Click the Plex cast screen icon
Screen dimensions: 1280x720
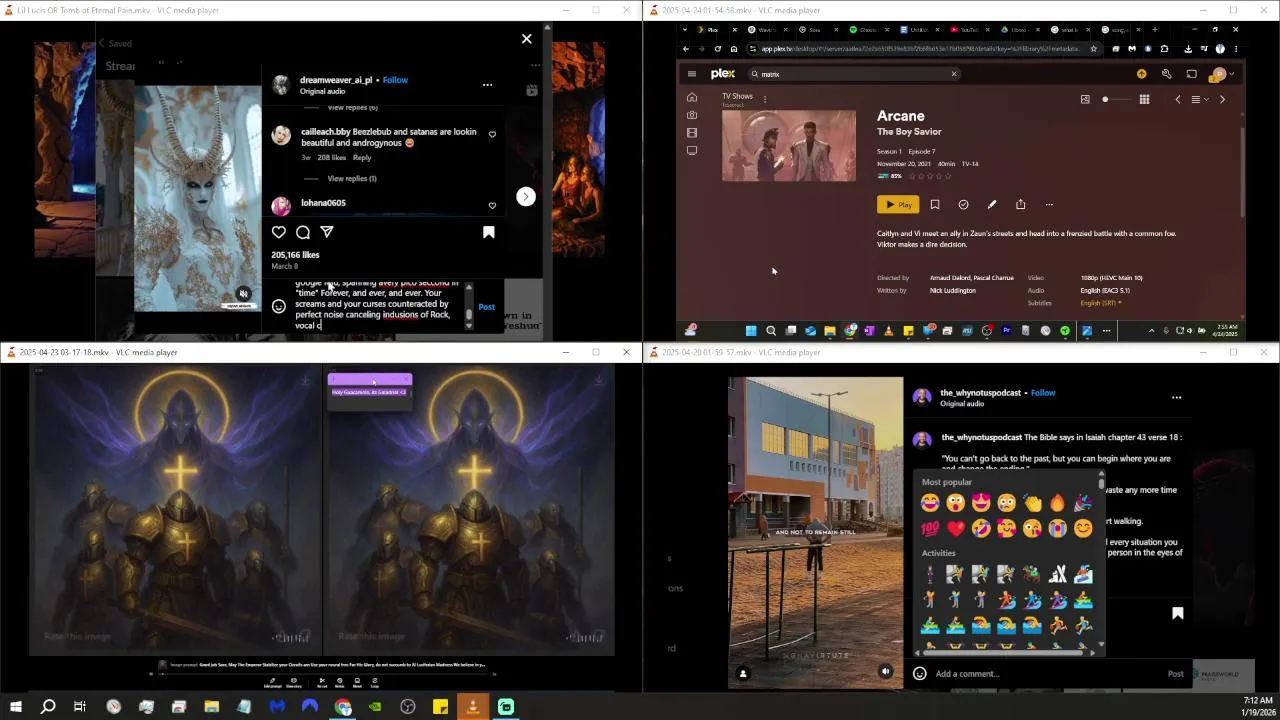coord(1191,74)
